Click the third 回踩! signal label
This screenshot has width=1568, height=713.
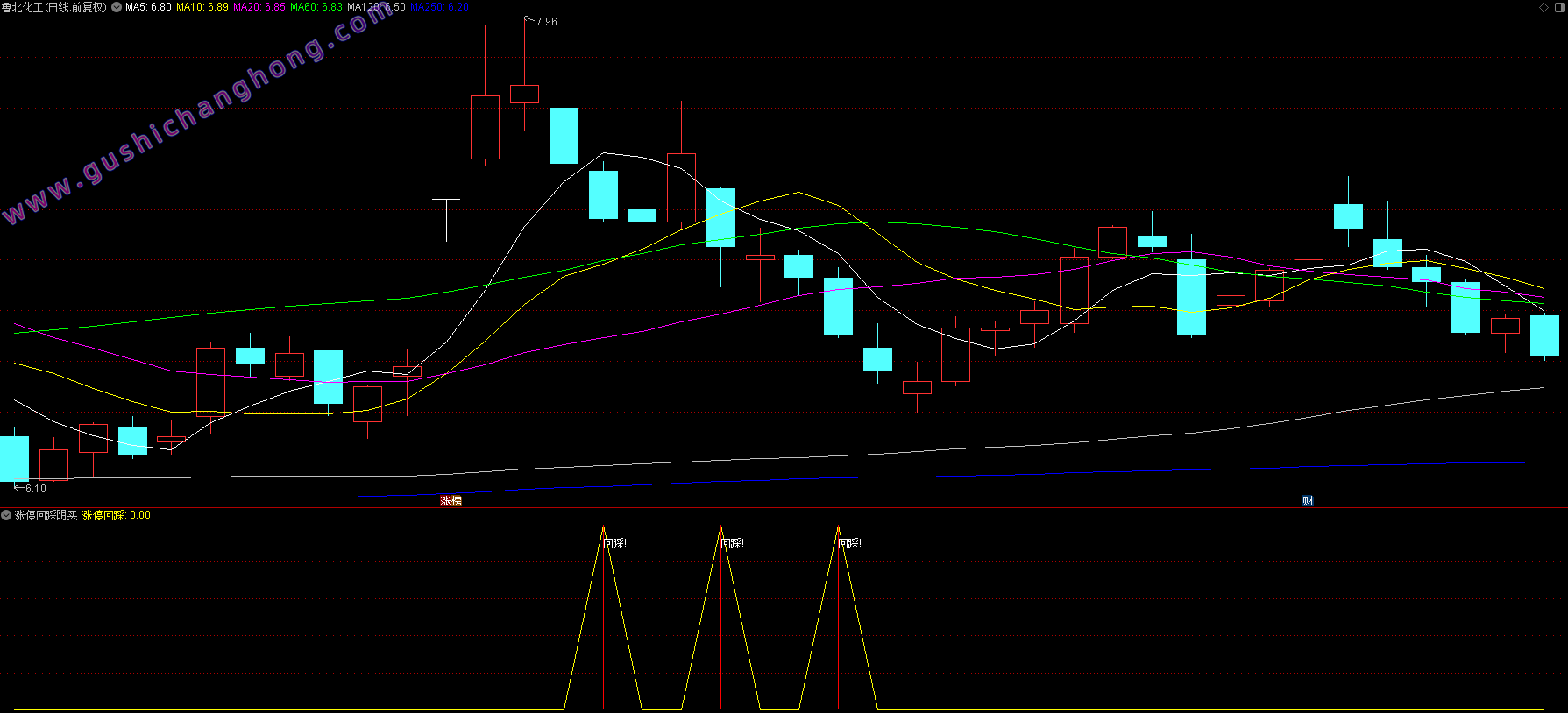850,543
